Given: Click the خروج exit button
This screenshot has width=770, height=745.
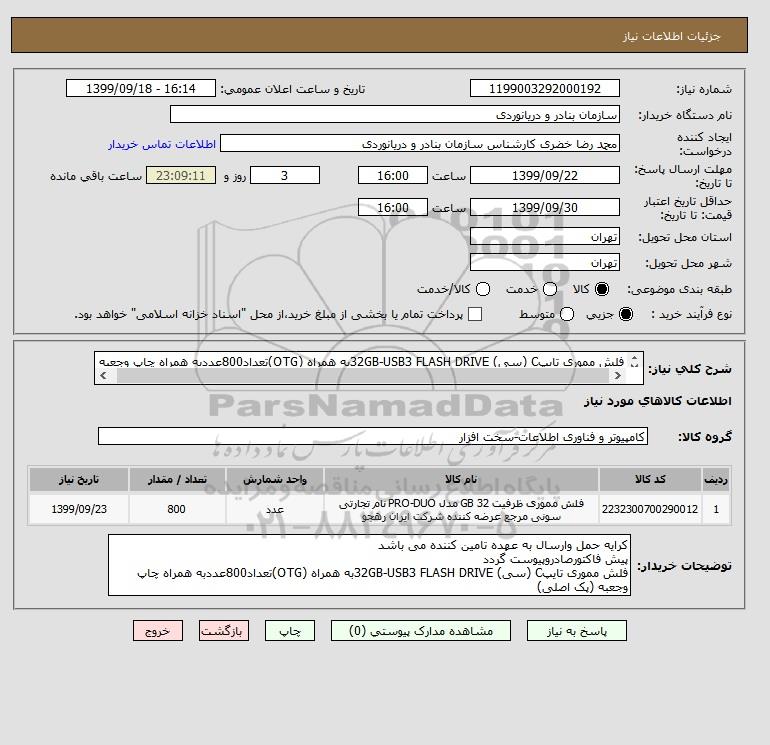Looking at the screenshot, I should (158, 631).
